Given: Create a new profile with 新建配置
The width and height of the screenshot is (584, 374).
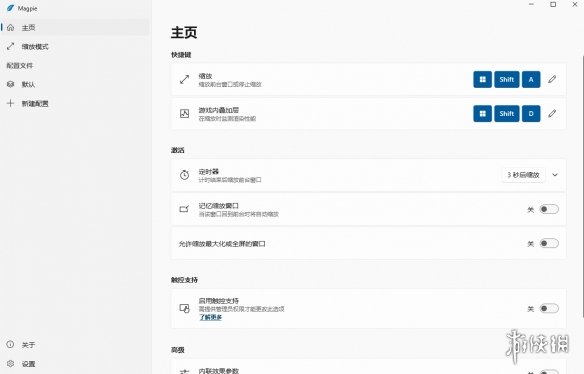Looking at the screenshot, I should click(x=75, y=104).
